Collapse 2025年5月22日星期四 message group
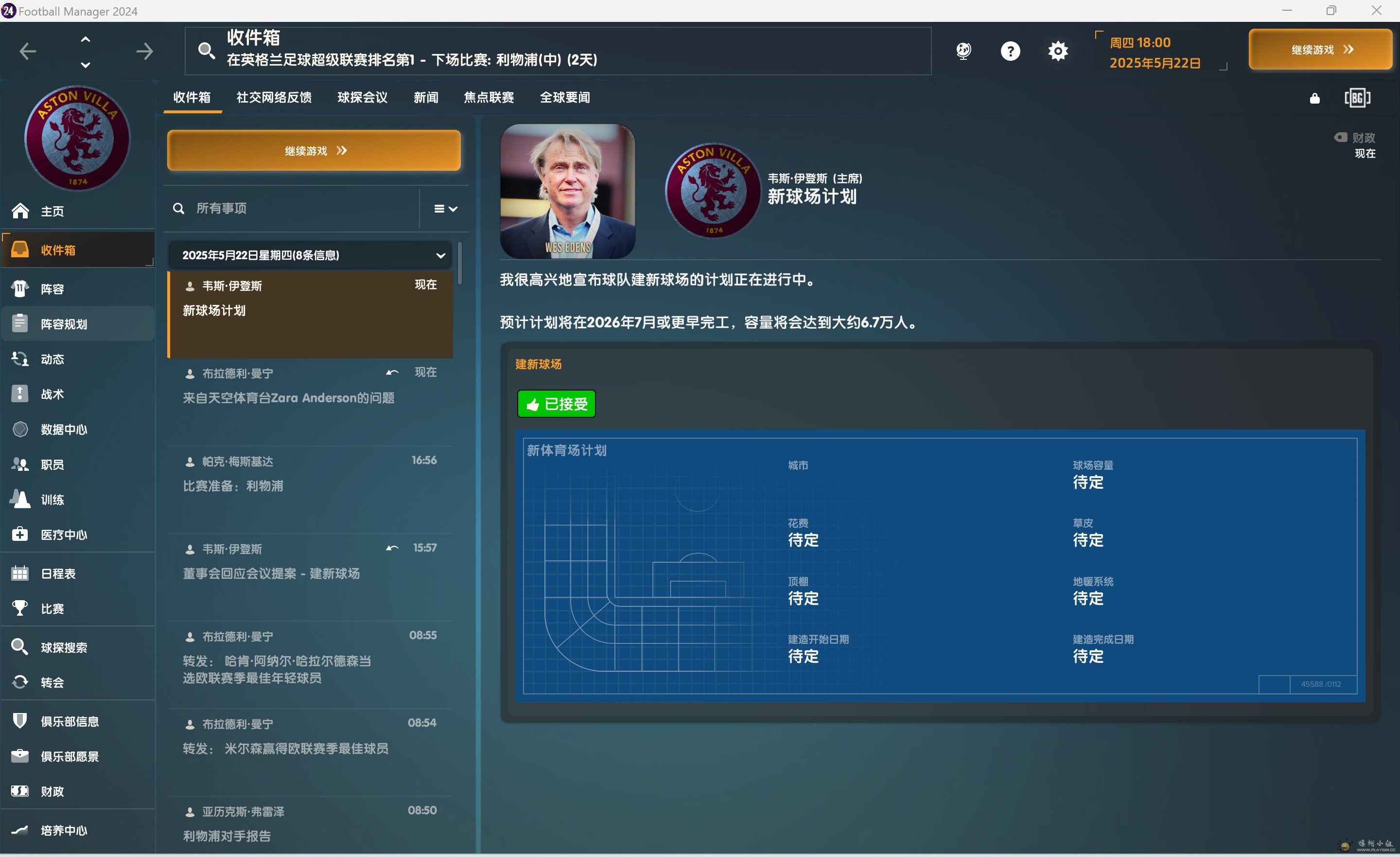Screen dimensions: 1400x857 [x=310, y=255]
